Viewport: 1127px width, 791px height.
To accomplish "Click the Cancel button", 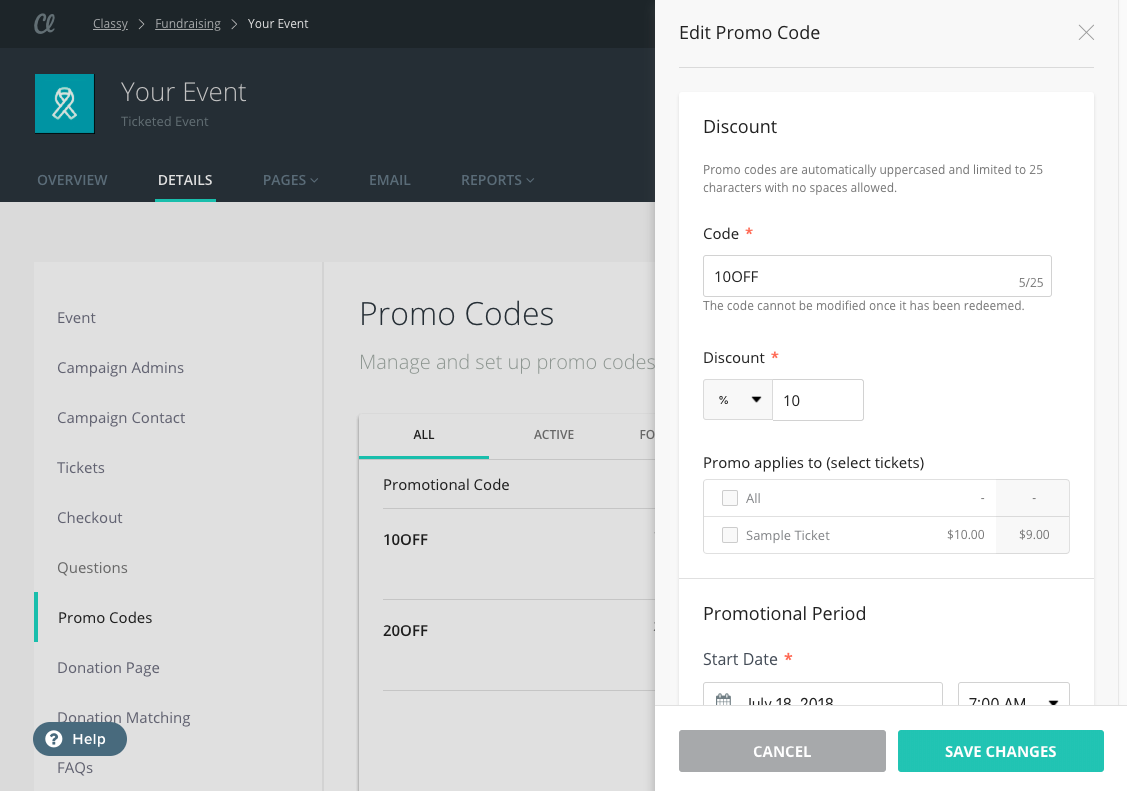I will click(x=782, y=751).
